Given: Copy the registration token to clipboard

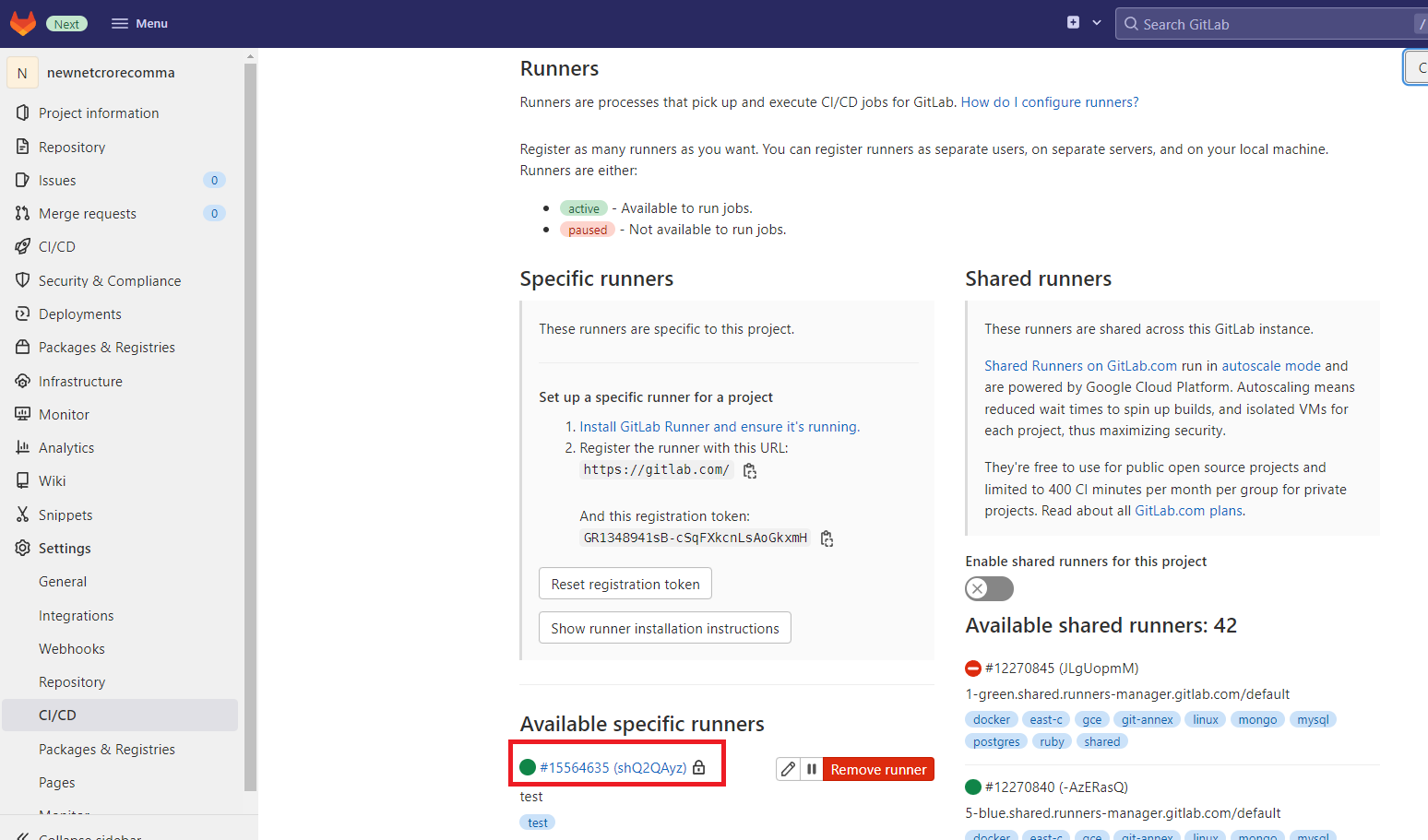Looking at the screenshot, I should tap(827, 538).
